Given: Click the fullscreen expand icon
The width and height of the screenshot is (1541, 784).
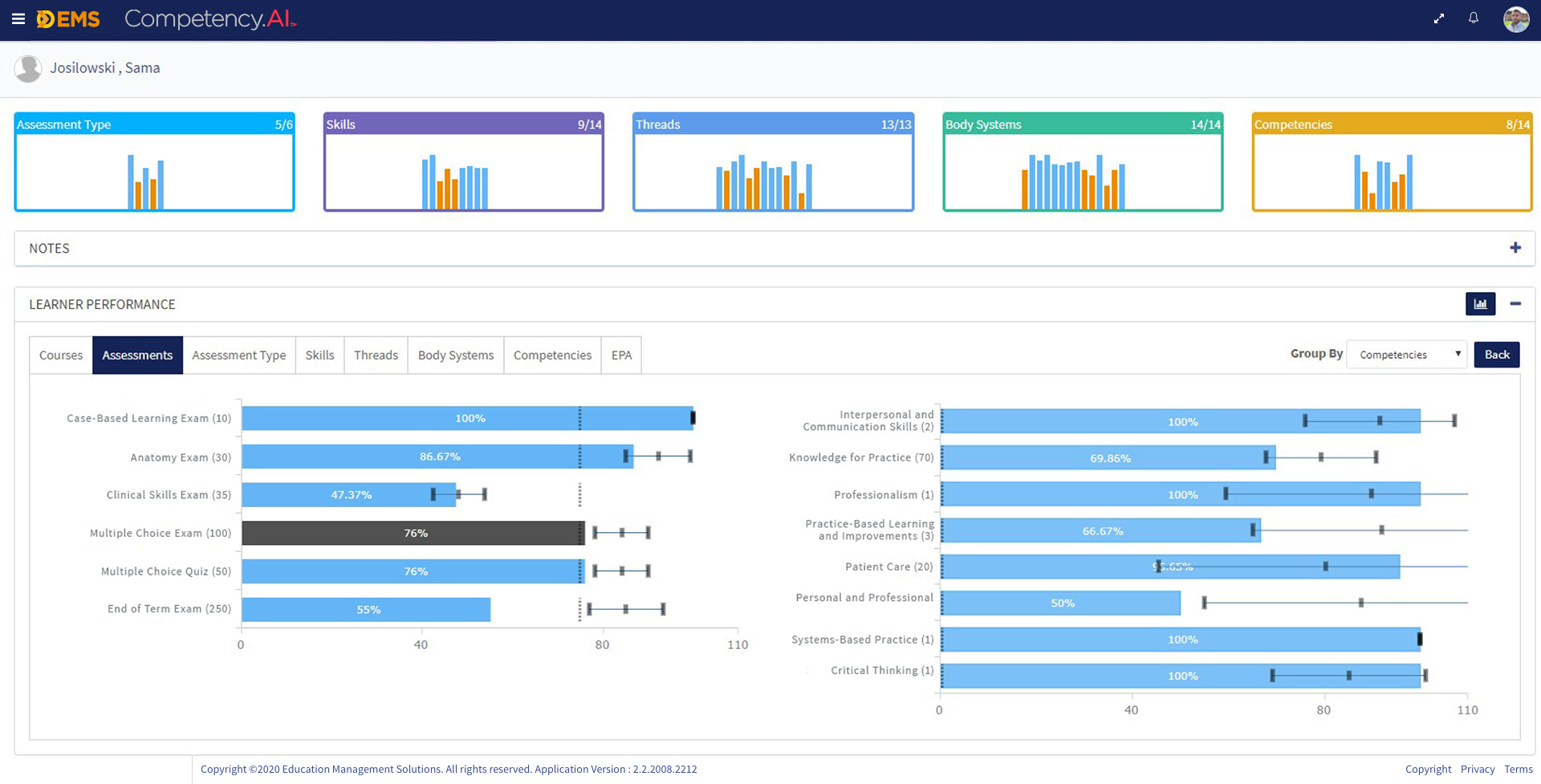Looking at the screenshot, I should (x=1438, y=18).
